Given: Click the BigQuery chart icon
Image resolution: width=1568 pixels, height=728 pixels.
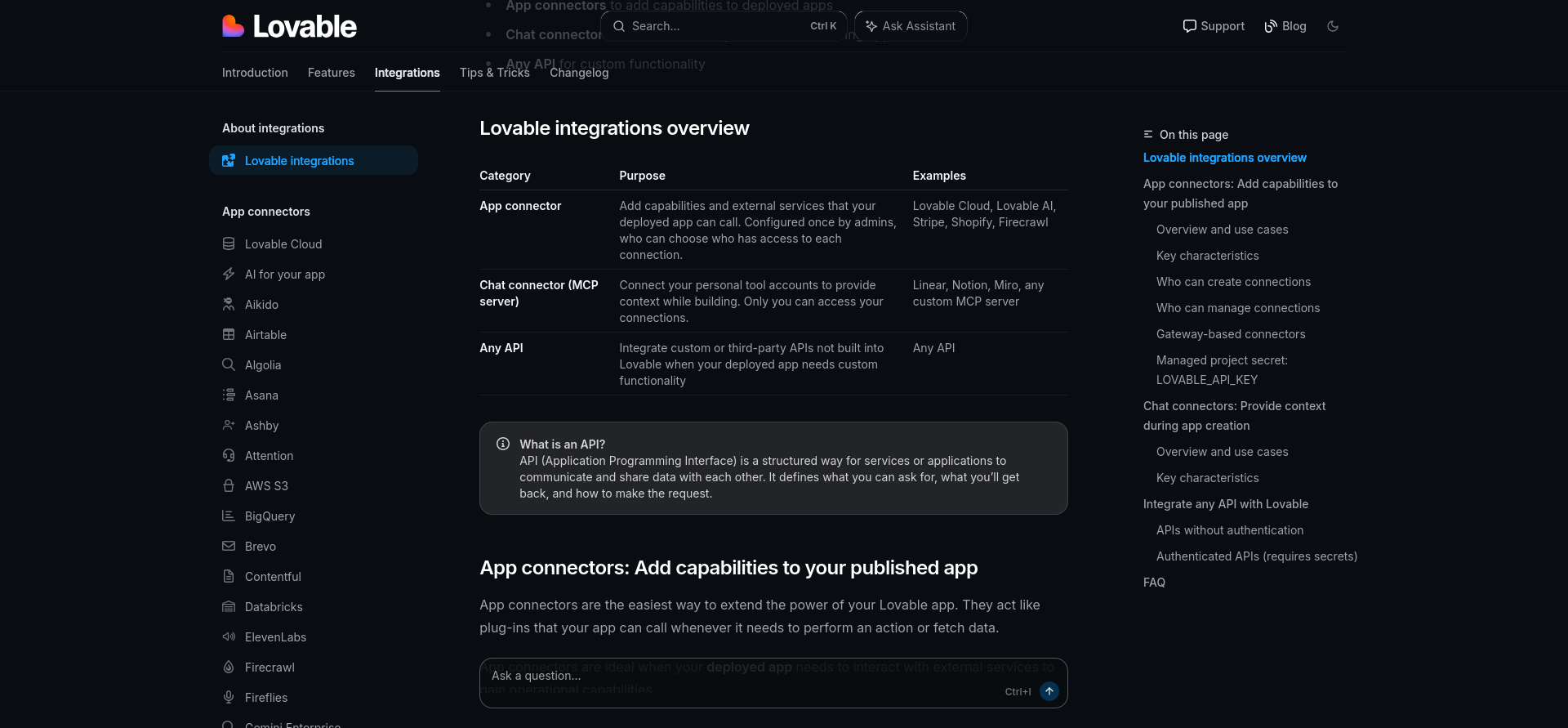Looking at the screenshot, I should click(x=229, y=516).
